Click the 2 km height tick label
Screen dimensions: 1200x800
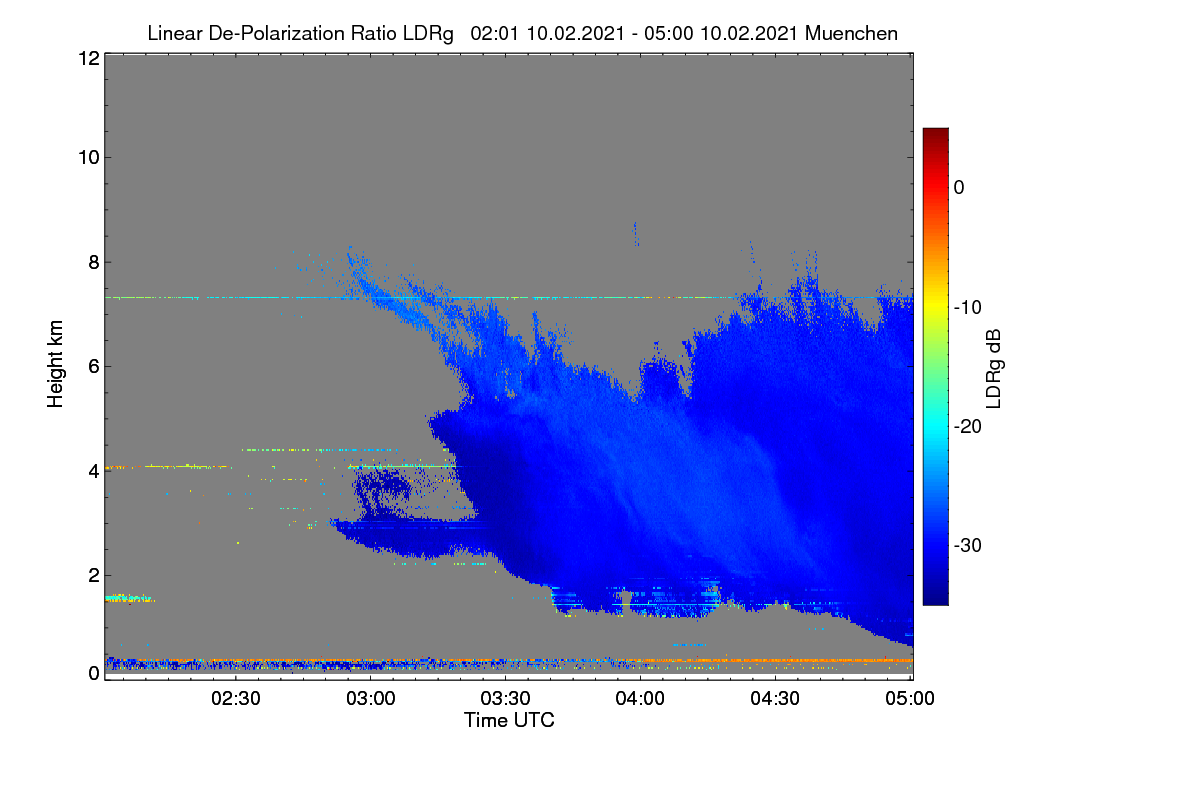[93, 575]
